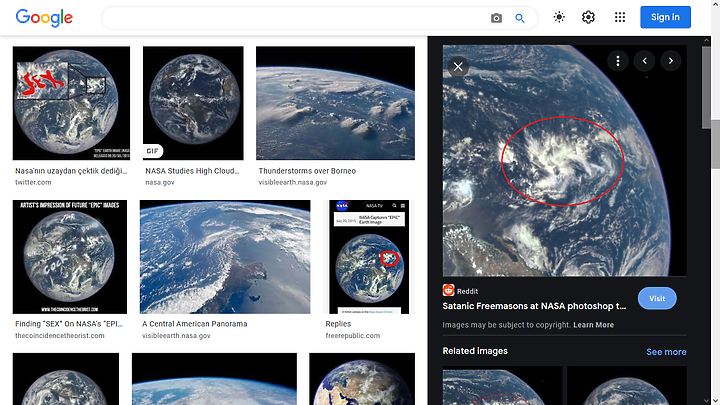
Task: Open second related image thumbnail
Action: click(x=627, y=385)
